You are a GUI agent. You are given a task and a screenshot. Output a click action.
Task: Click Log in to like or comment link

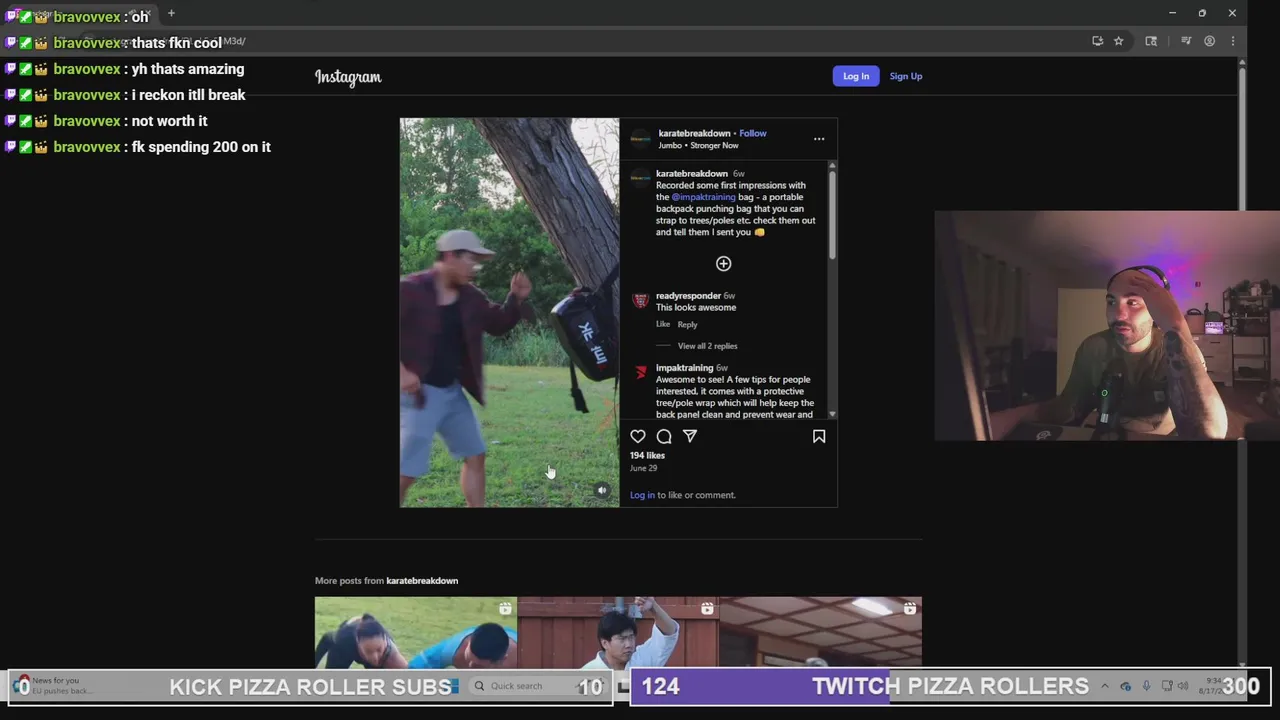(642, 495)
